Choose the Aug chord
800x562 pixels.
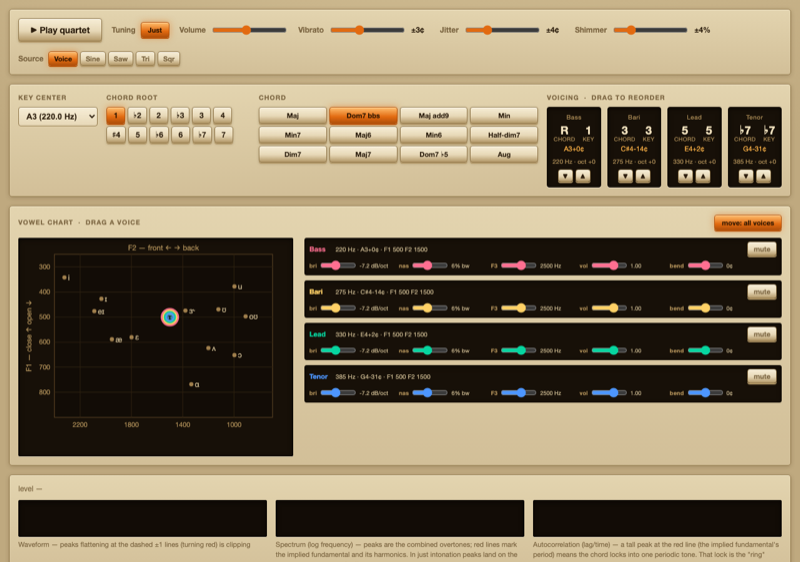point(504,155)
